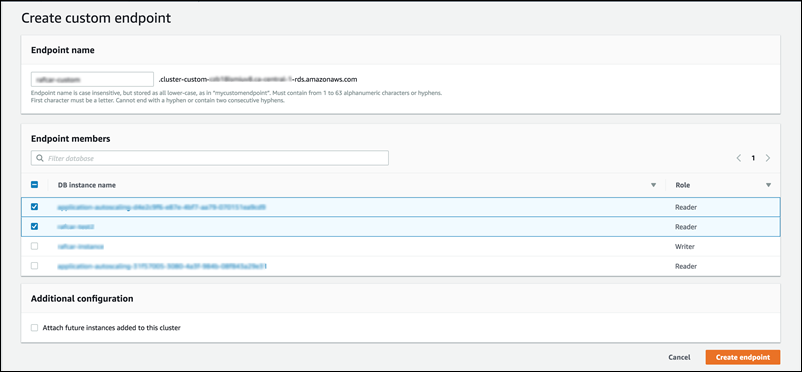Click the Additional configuration heading
Image resolution: width=802 pixels, height=372 pixels.
click(82, 298)
